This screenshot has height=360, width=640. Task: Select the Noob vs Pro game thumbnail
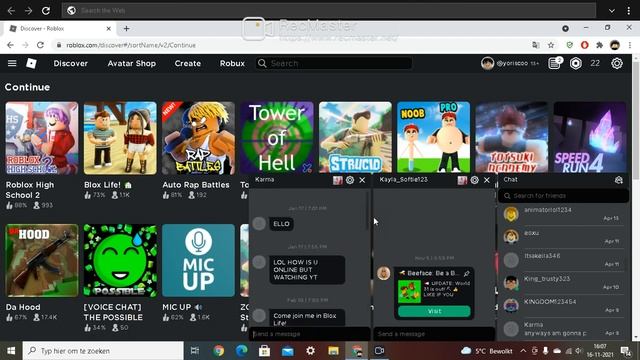point(433,138)
